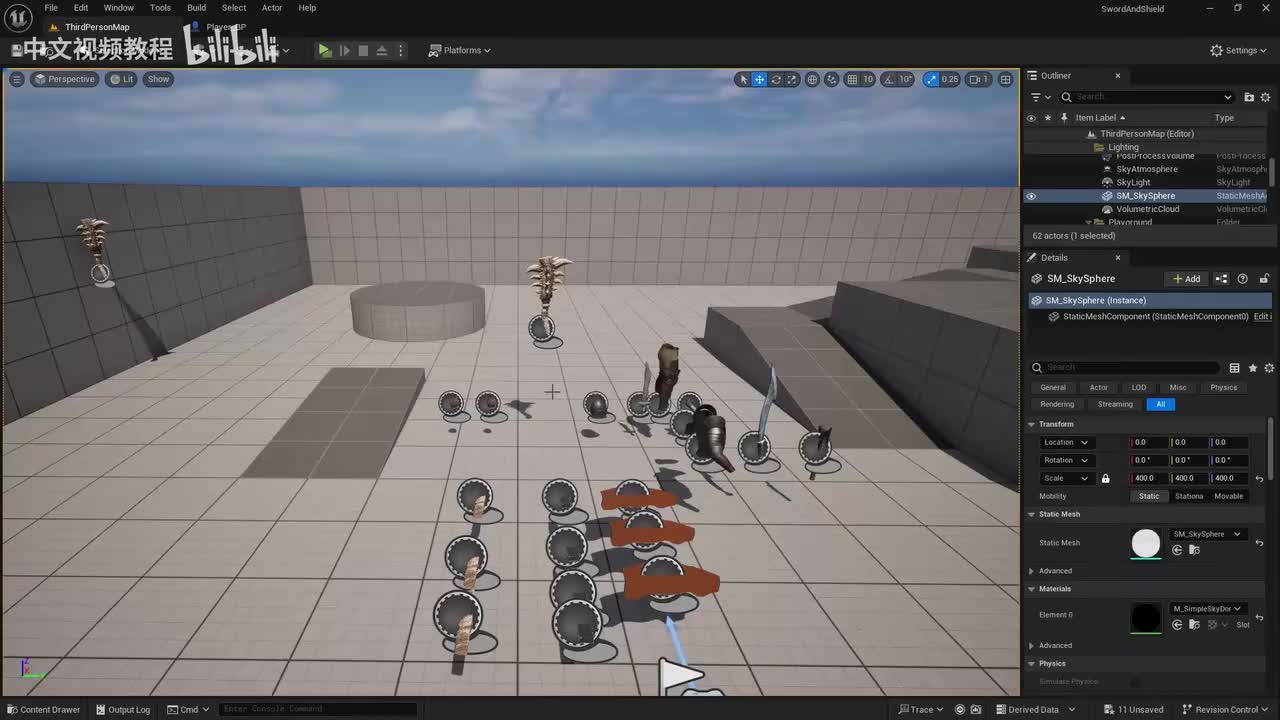Create a new folder in the Outliner
Image resolution: width=1280 pixels, height=720 pixels.
(x=1249, y=97)
